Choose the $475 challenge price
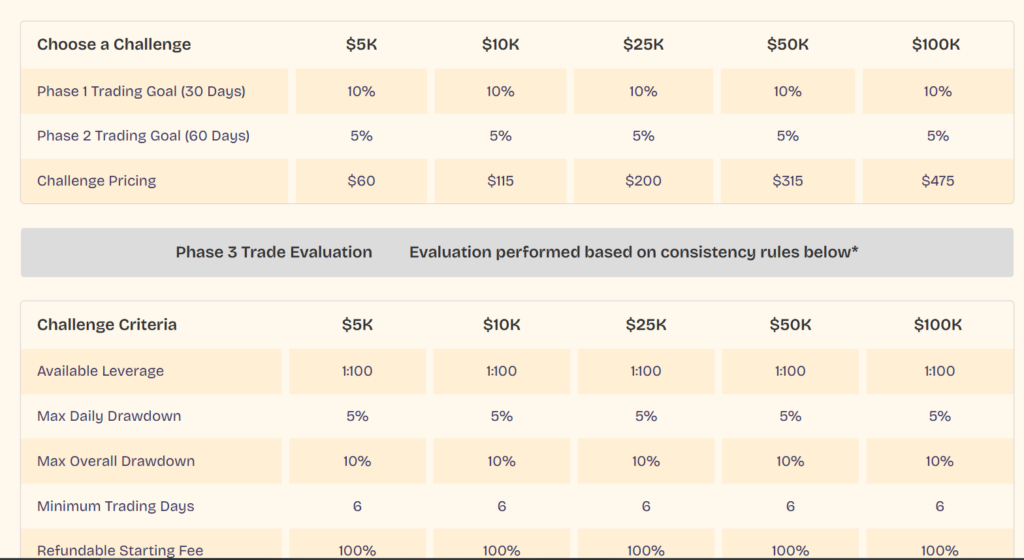The height and width of the screenshot is (560, 1024). [x=938, y=181]
